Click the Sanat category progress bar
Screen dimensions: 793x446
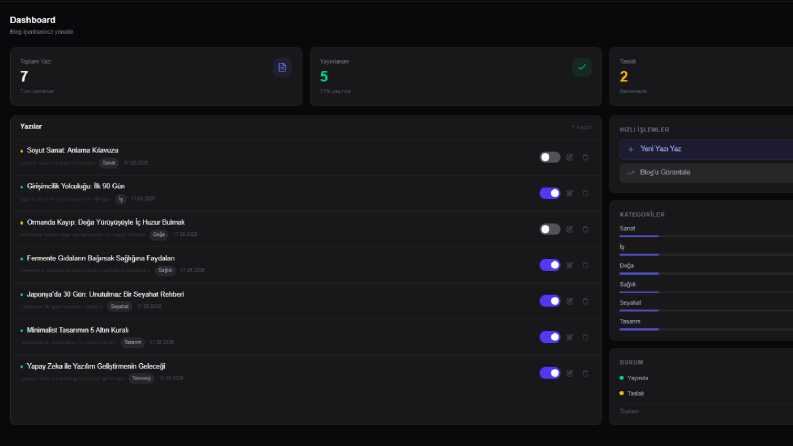click(706, 236)
